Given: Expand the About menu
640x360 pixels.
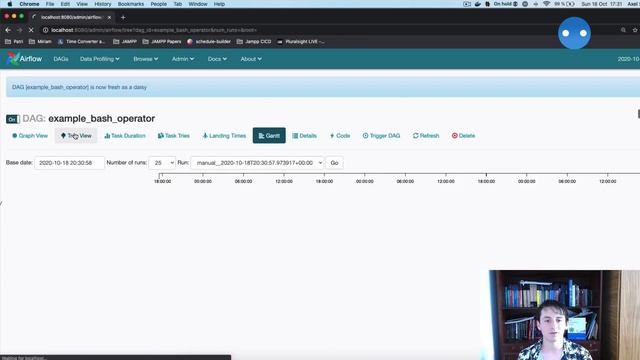Looking at the screenshot, I should pyautogui.click(x=251, y=59).
